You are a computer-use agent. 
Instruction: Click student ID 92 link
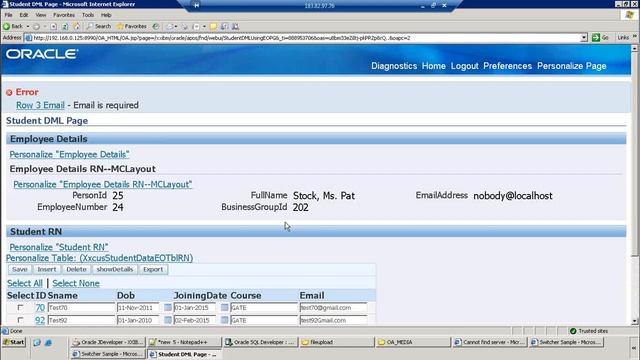(x=40, y=320)
